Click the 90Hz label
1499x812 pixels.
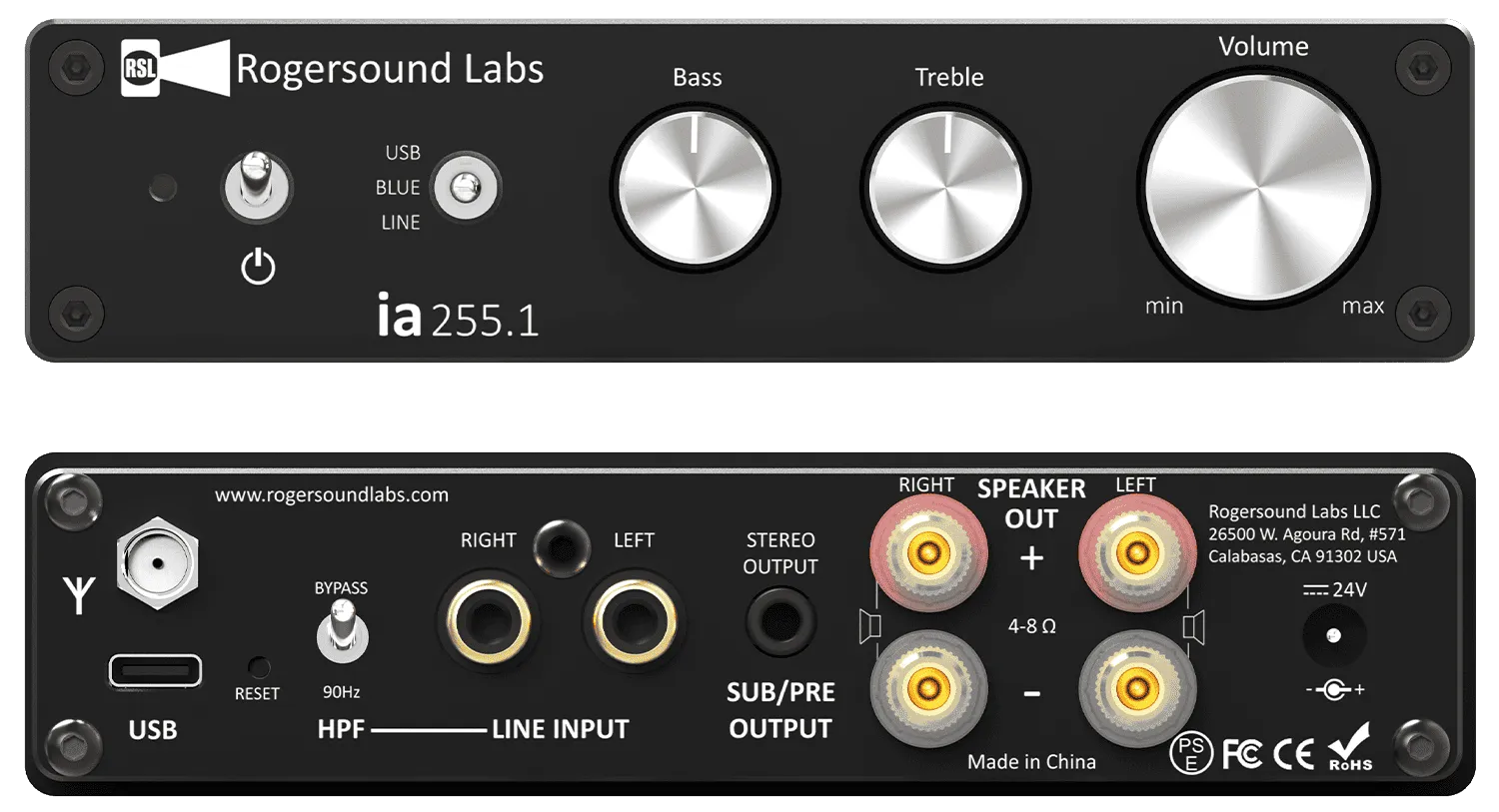(x=341, y=692)
